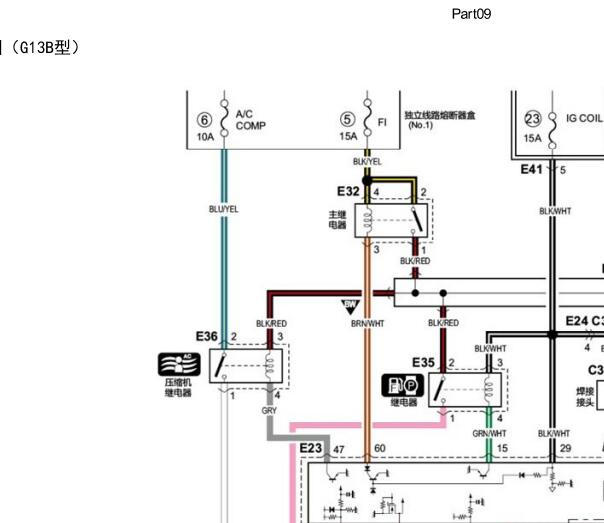Screen dimensions: 604x523
Task: Click the BLU/YEL wire label
Action: (223, 209)
